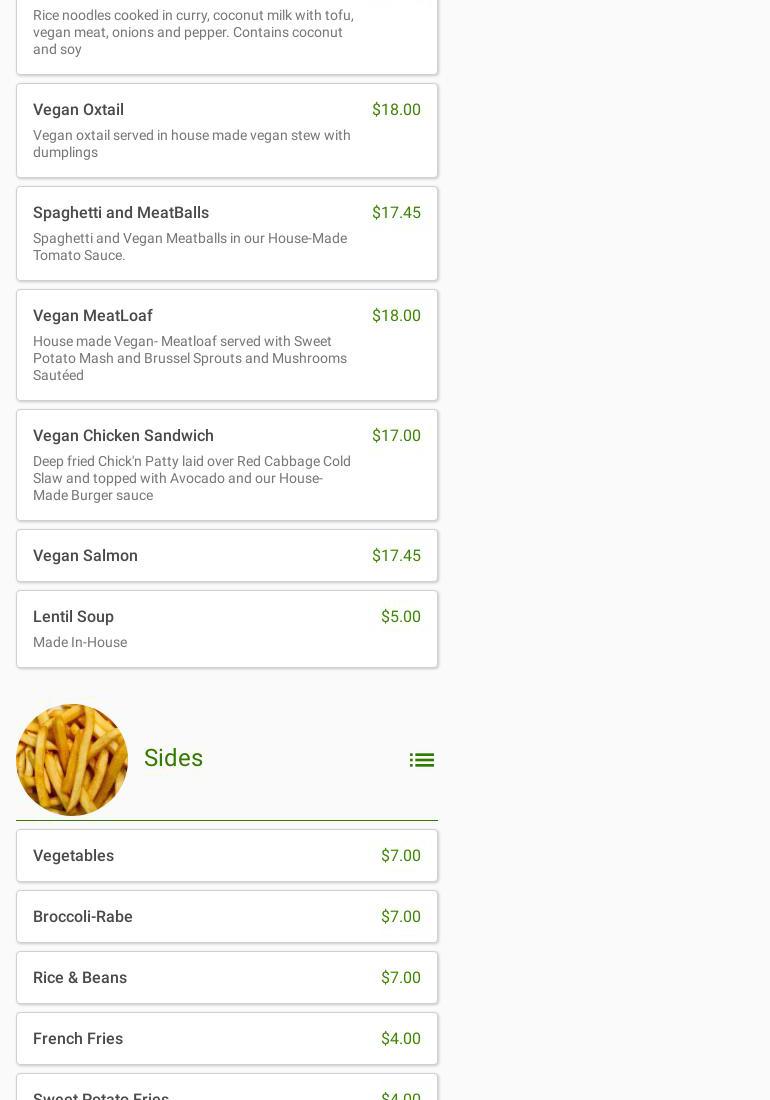Screen dimensions: 770x1100
Task: Select the Vegan Salmon entry
Action: (x=226, y=555)
